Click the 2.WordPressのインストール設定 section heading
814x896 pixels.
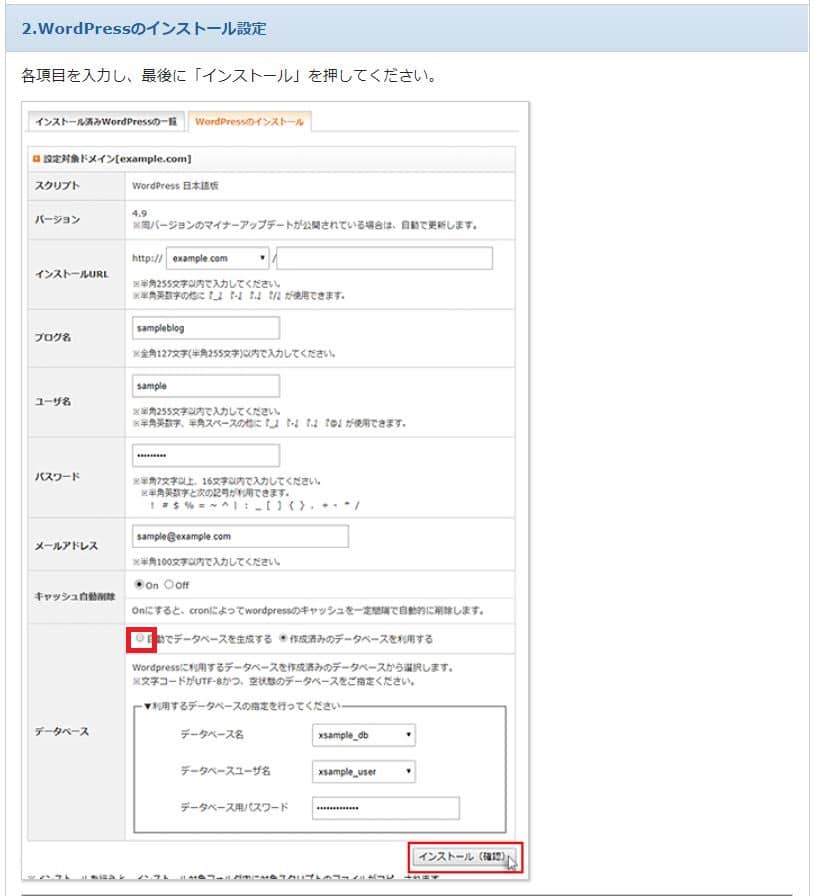(x=144, y=28)
